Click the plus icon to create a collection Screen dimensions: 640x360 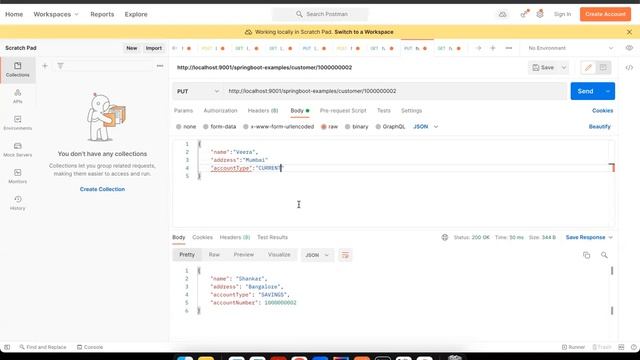coord(45,66)
